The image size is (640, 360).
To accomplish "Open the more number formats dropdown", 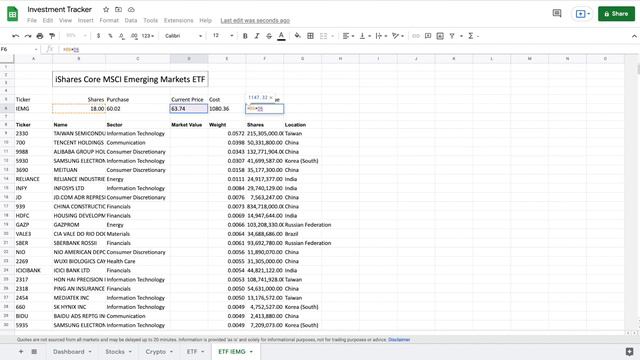I will tap(148, 36).
